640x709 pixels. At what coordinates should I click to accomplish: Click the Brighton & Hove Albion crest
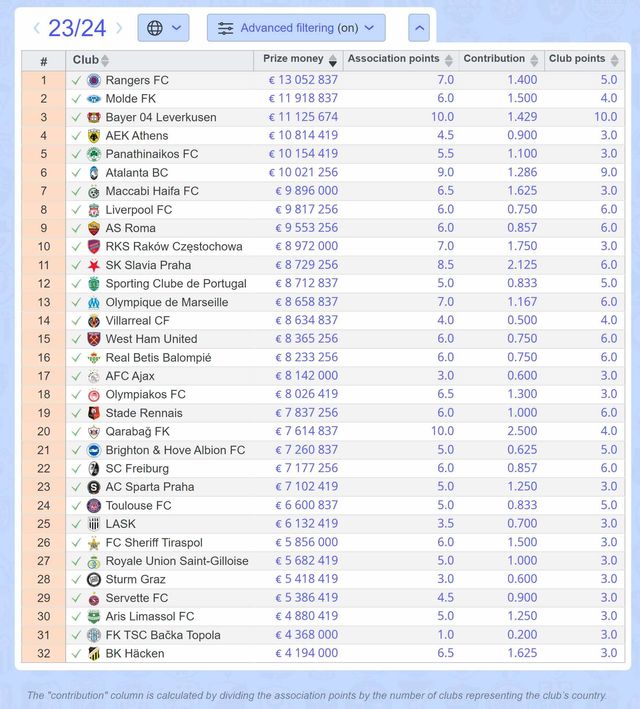tap(94, 450)
